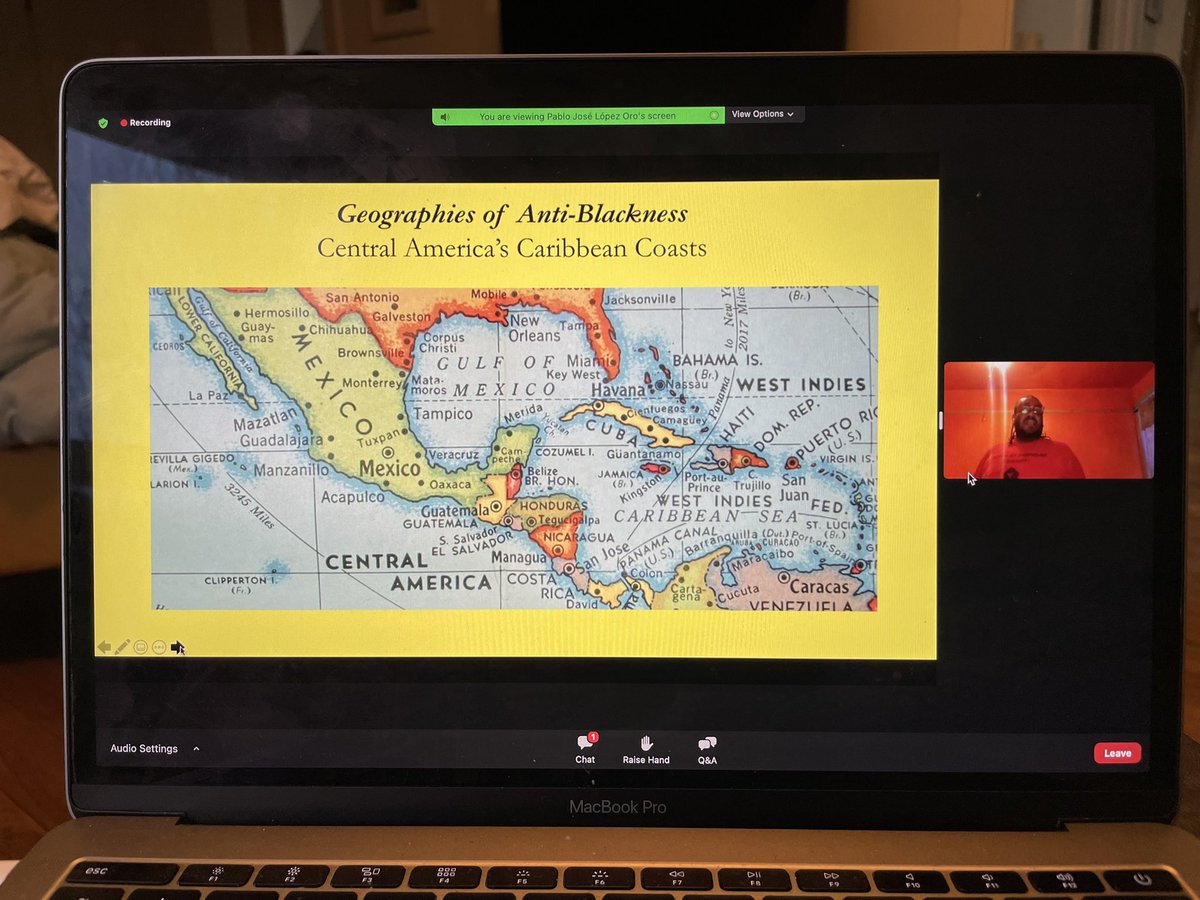
Task: Click the see-all-slides circle icon on slide
Action: pyautogui.click(x=141, y=648)
